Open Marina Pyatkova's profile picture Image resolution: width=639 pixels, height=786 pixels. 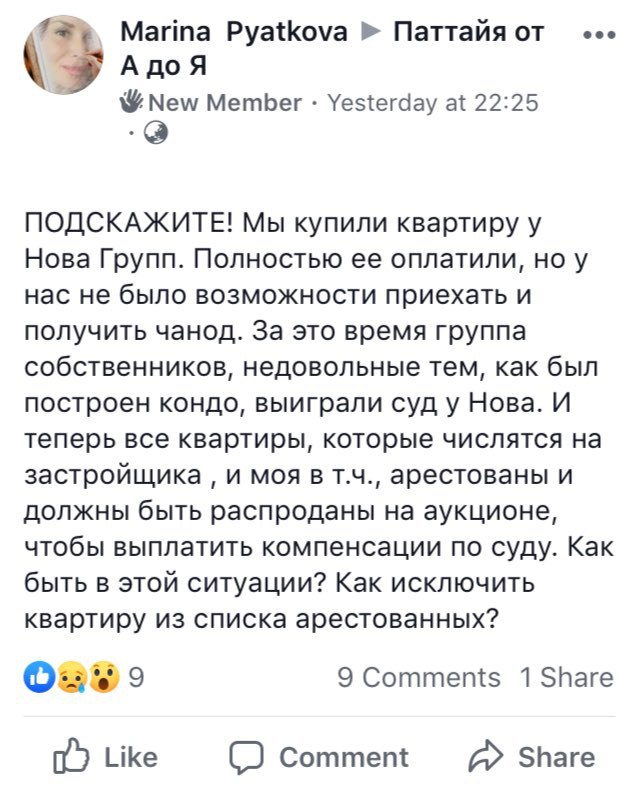tap(64, 55)
